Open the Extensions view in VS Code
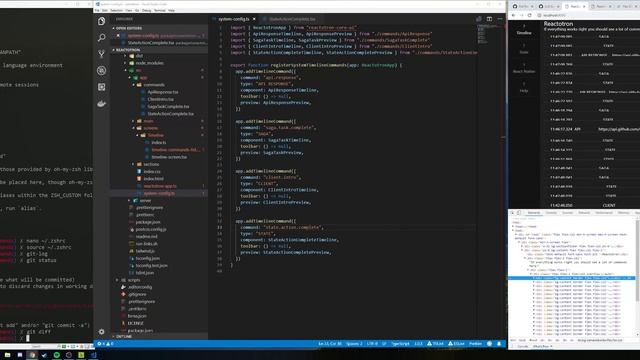The height and width of the screenshot is (360, 640). click(102, 87)
